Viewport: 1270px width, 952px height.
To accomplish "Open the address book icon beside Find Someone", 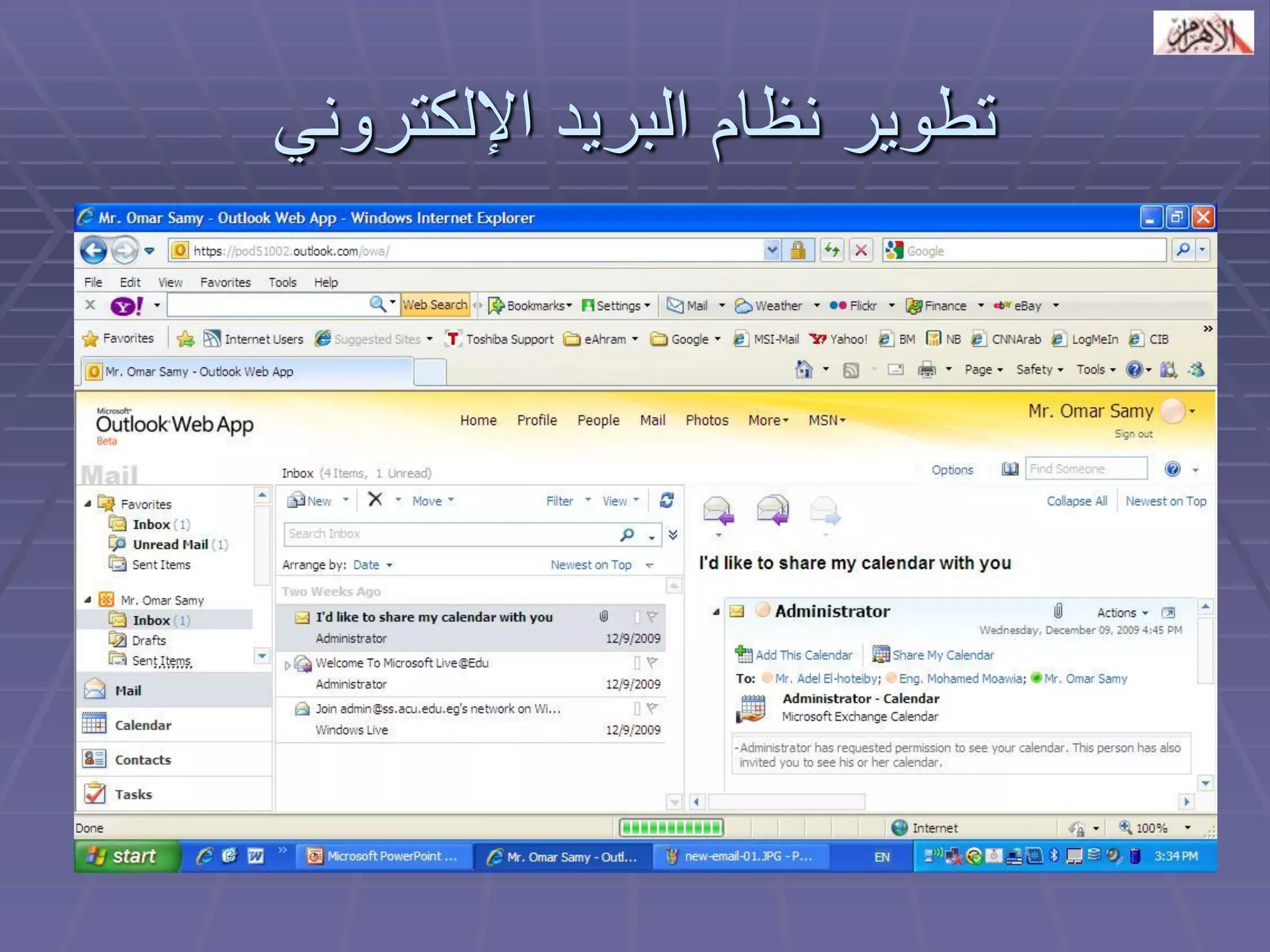I will pyautogui.click(x=1010, y=469).
